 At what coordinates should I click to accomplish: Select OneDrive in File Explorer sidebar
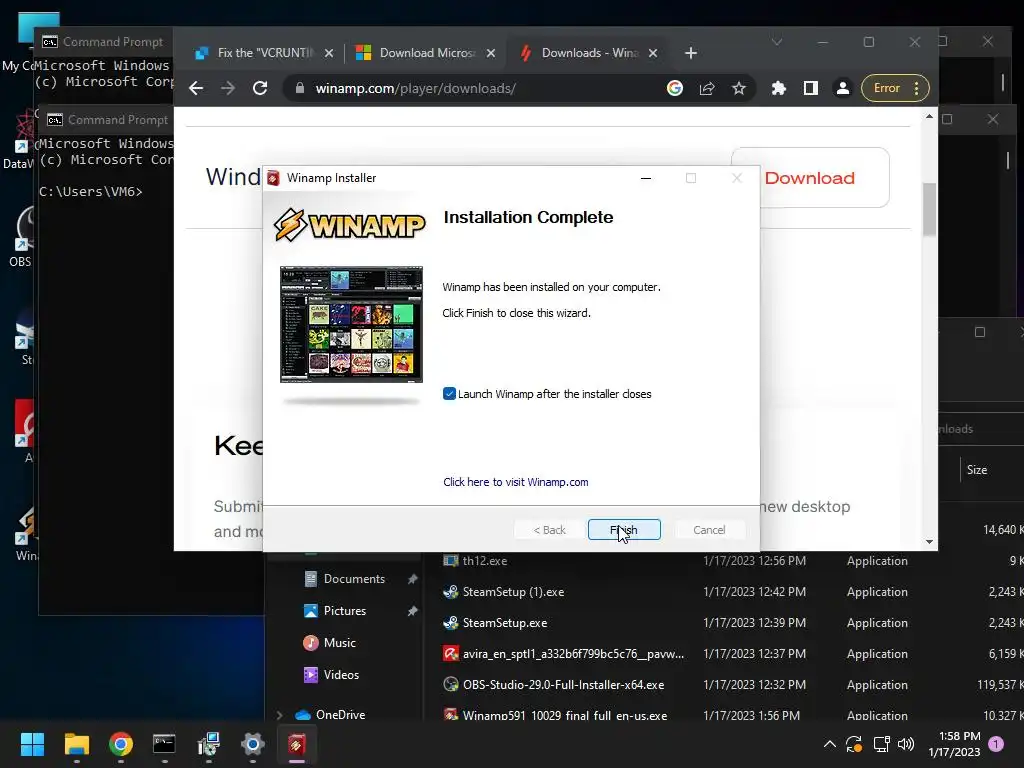(340, 714)
